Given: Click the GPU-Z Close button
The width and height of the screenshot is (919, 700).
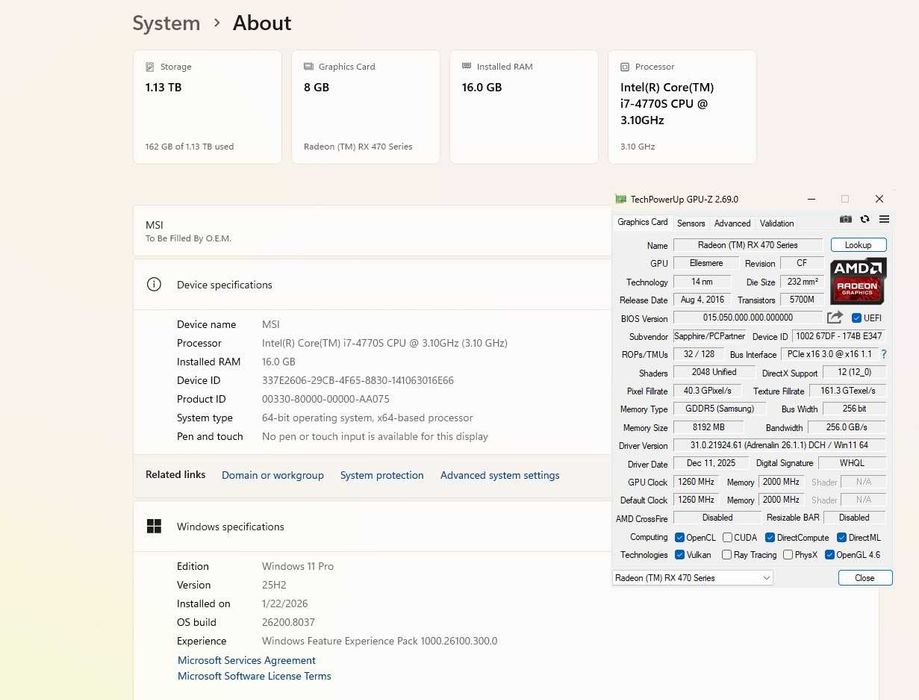Looking at the screenshot, I should pos(865,577).
